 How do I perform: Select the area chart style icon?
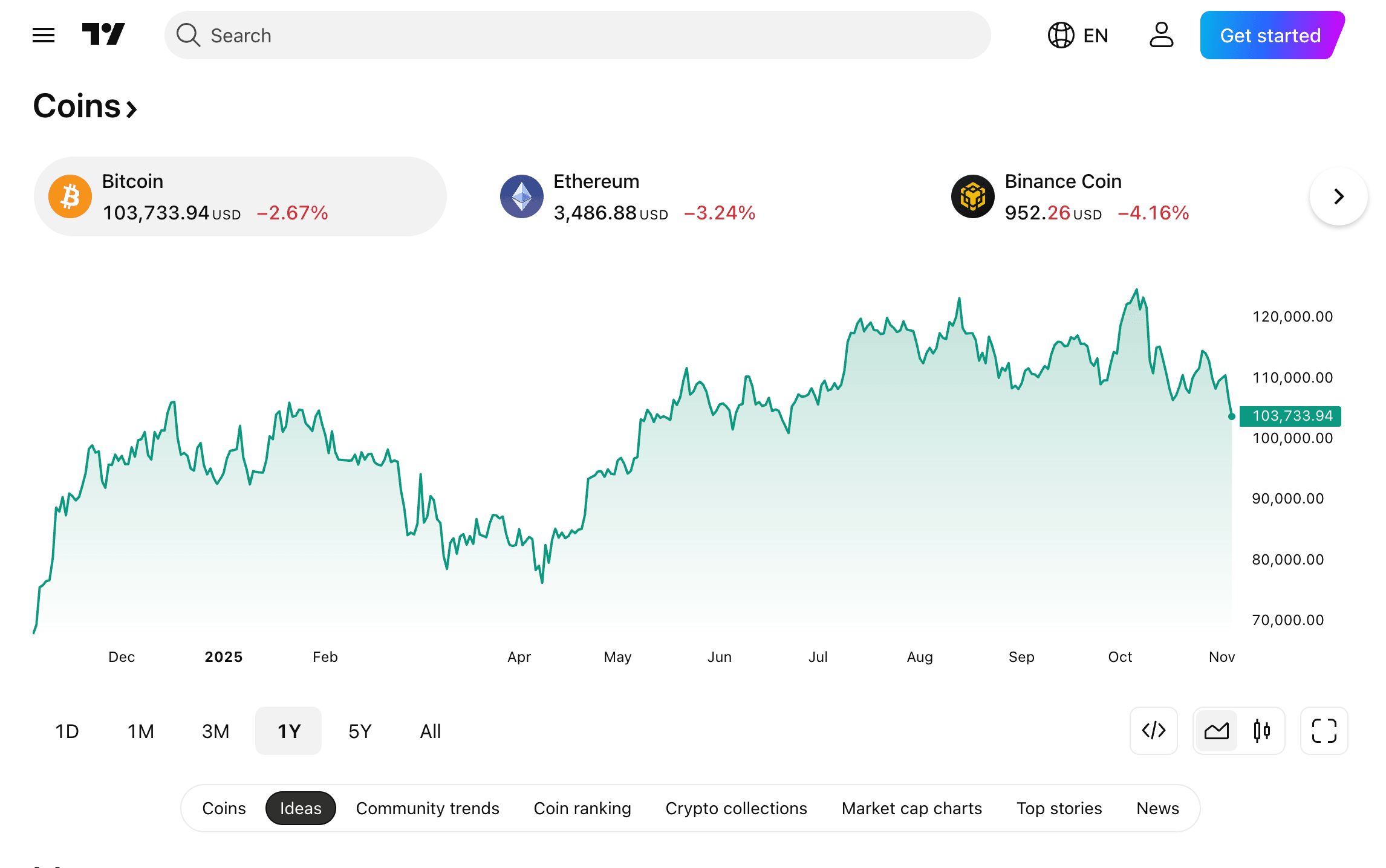click(1216, 731)
